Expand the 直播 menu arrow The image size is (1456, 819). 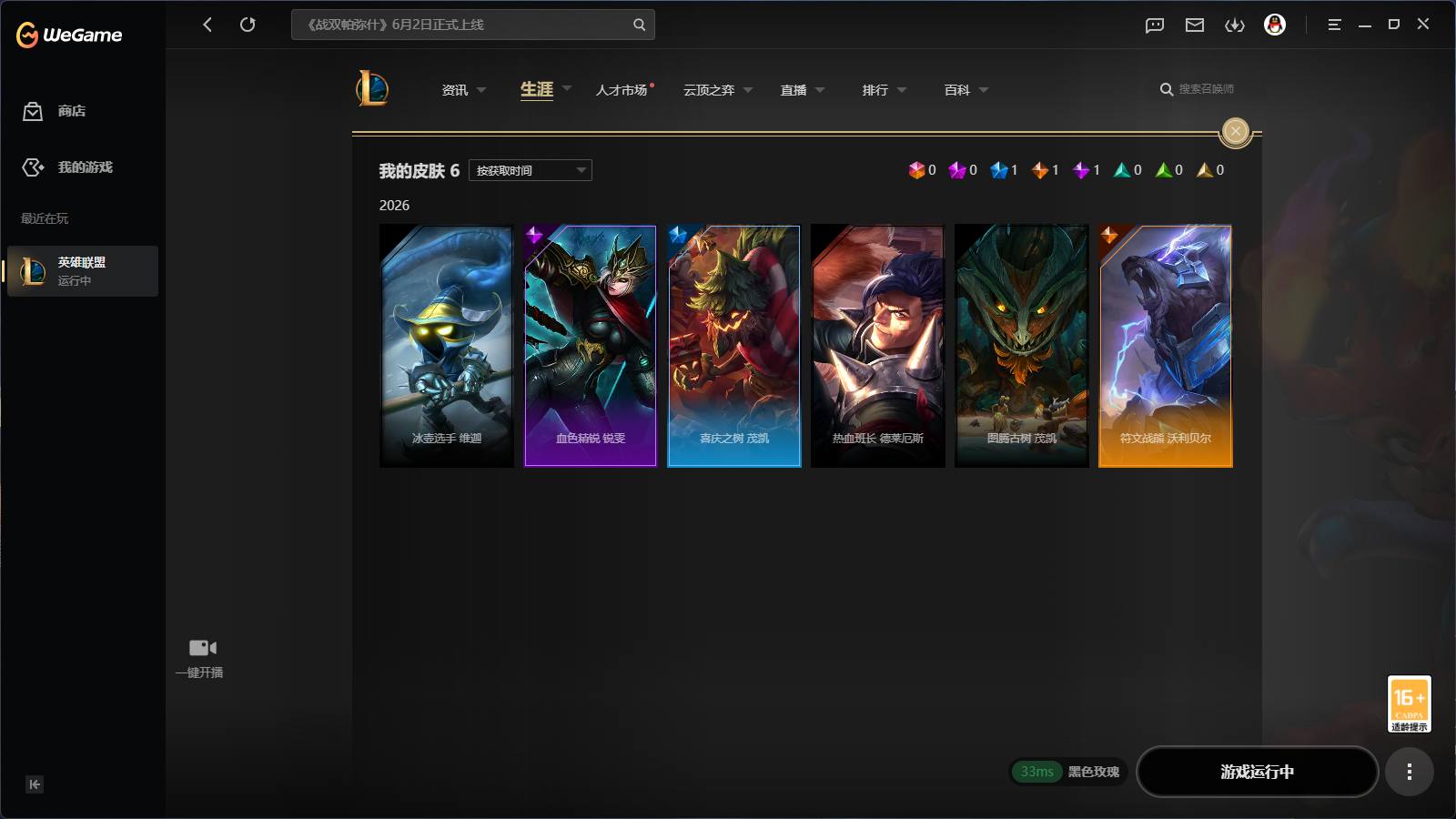click(x=820, y=90)
